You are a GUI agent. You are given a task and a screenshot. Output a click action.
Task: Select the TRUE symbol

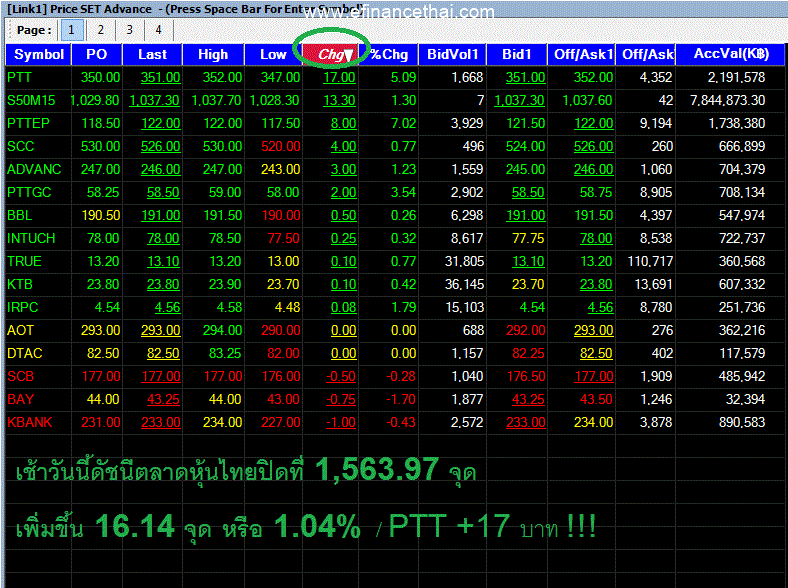(24, 262)
